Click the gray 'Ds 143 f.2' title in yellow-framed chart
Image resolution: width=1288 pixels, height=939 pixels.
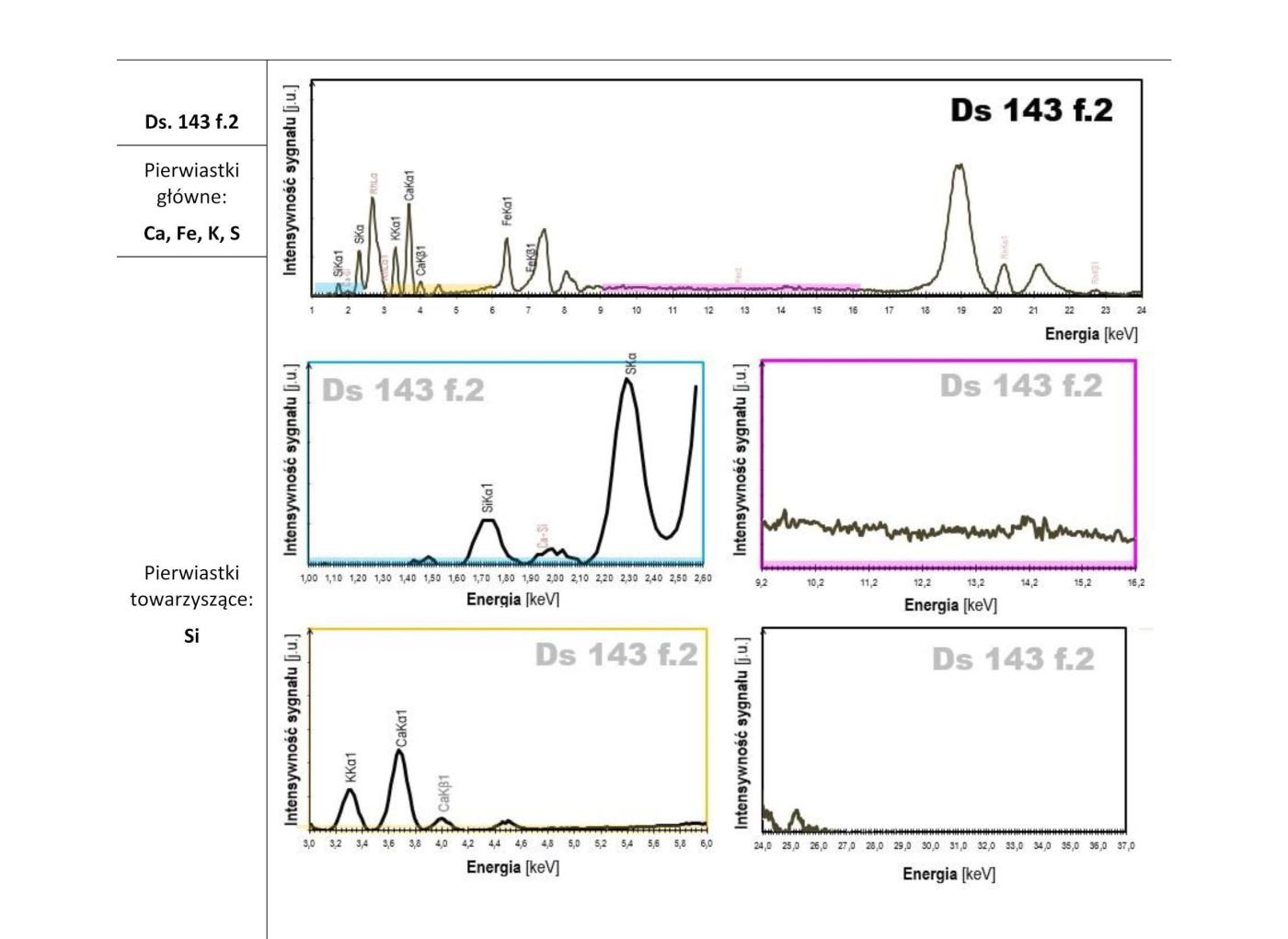616,655
